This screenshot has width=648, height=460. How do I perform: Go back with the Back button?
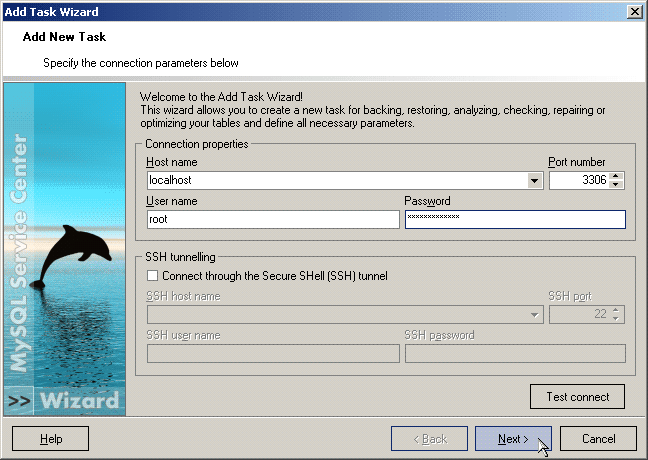[x=429, y=439]
